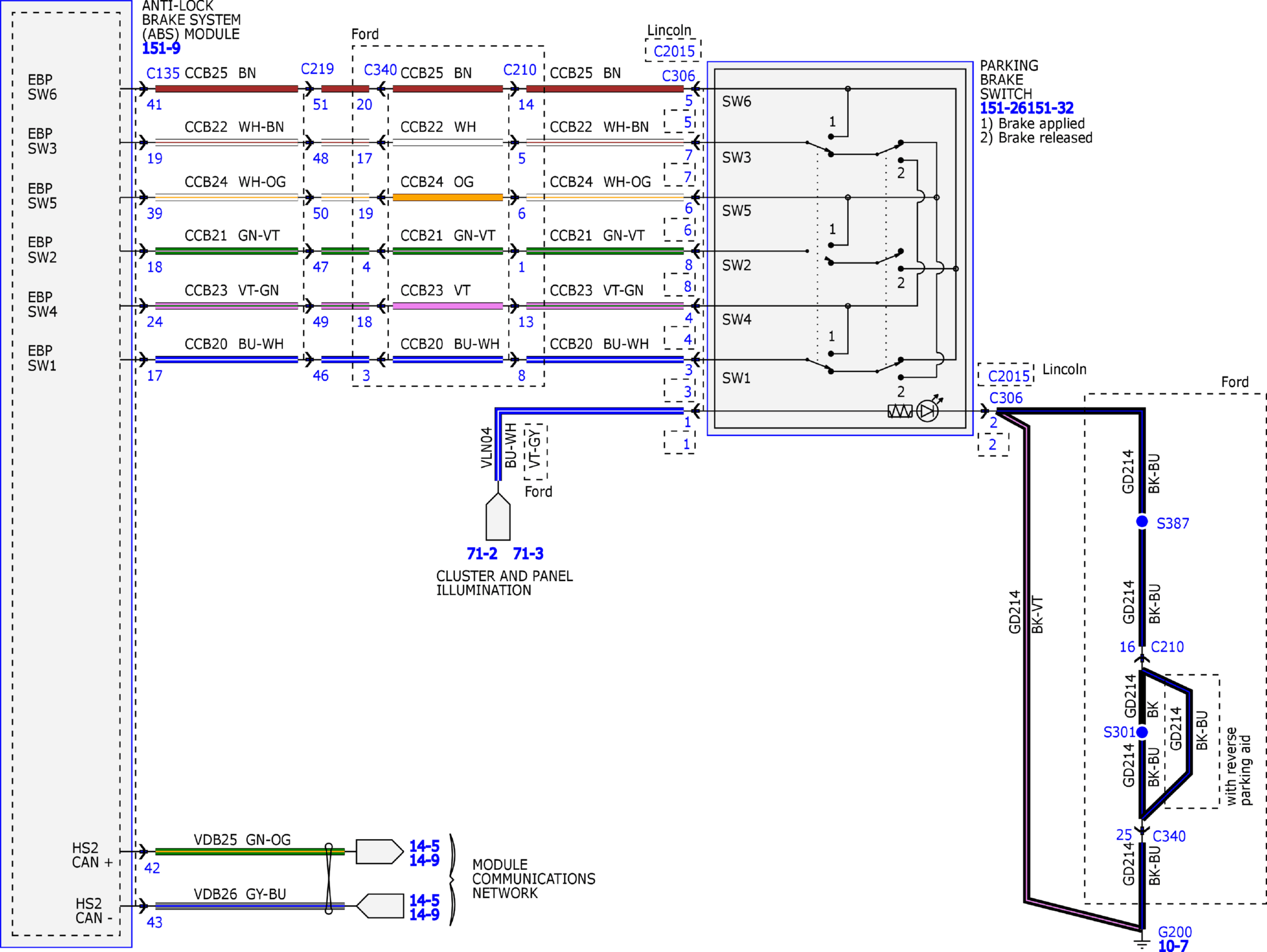
Task: Select the VDB25 GN-OG wire label
Action: pyautogui.click(x=242, y=840)
